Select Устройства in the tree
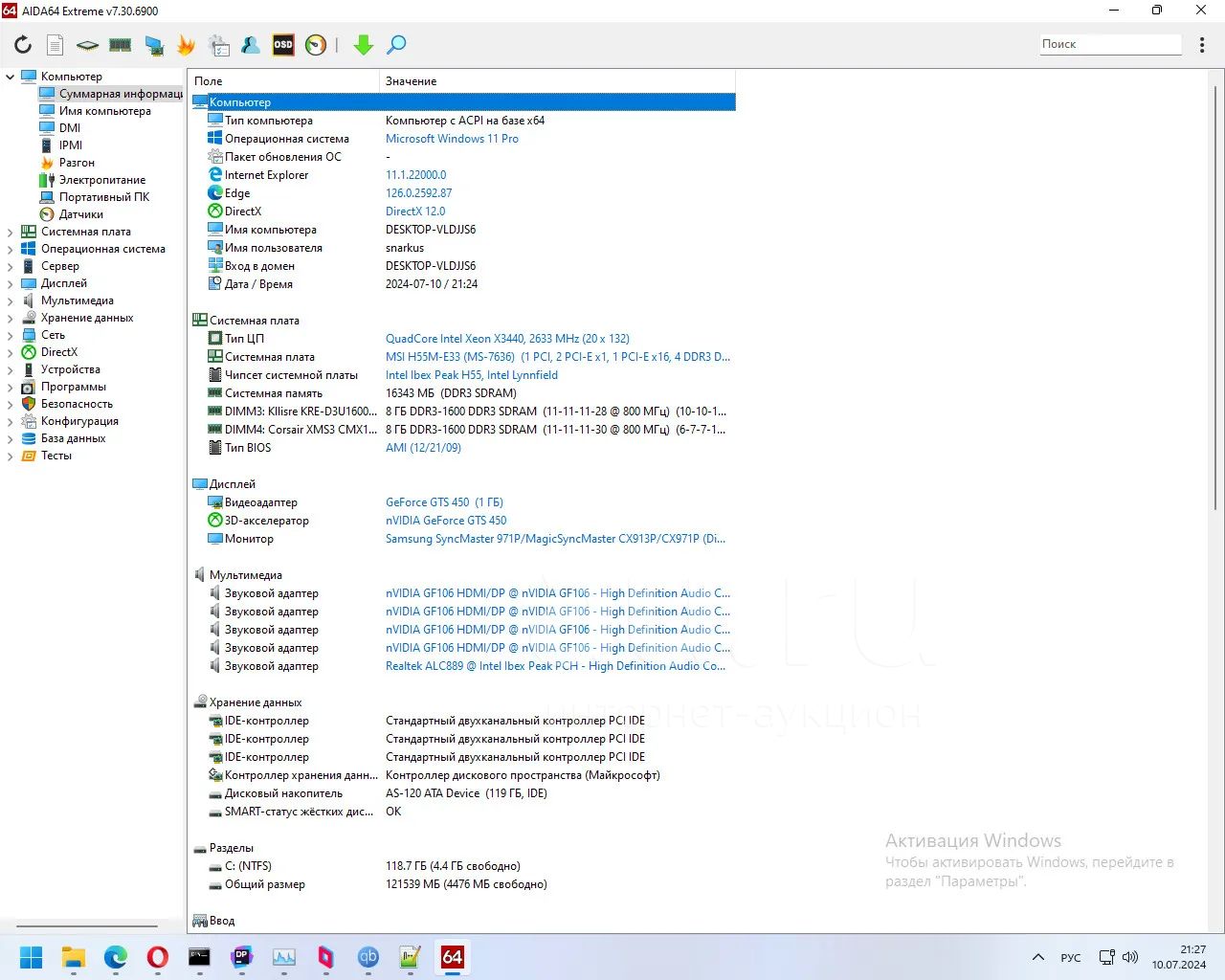Viewport: 1225px width, 980px height. pyautogui.click(x=70, y=369)
